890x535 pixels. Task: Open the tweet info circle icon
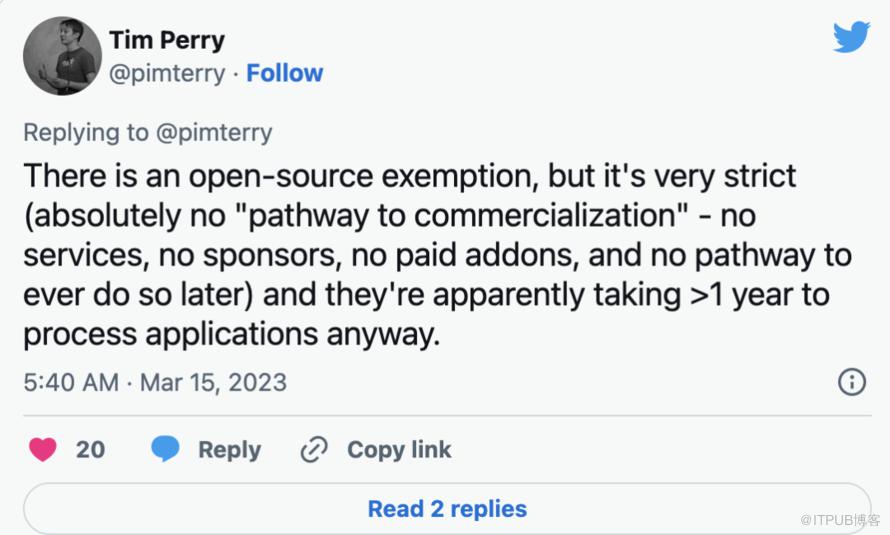(x=851, y=382)
